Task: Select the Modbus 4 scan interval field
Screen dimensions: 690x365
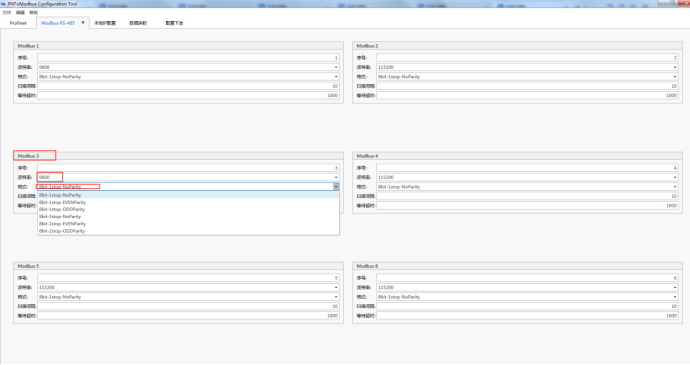Action: [527, 196]
